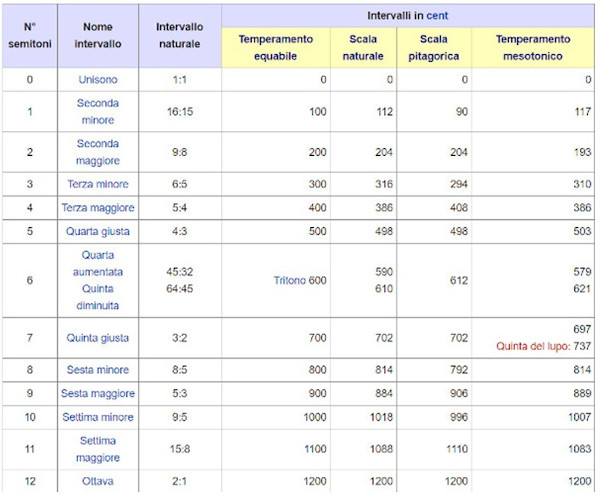Screen dimensions: 600x498
Task: Click the Settima minore link
Action: tap(105, 416)
